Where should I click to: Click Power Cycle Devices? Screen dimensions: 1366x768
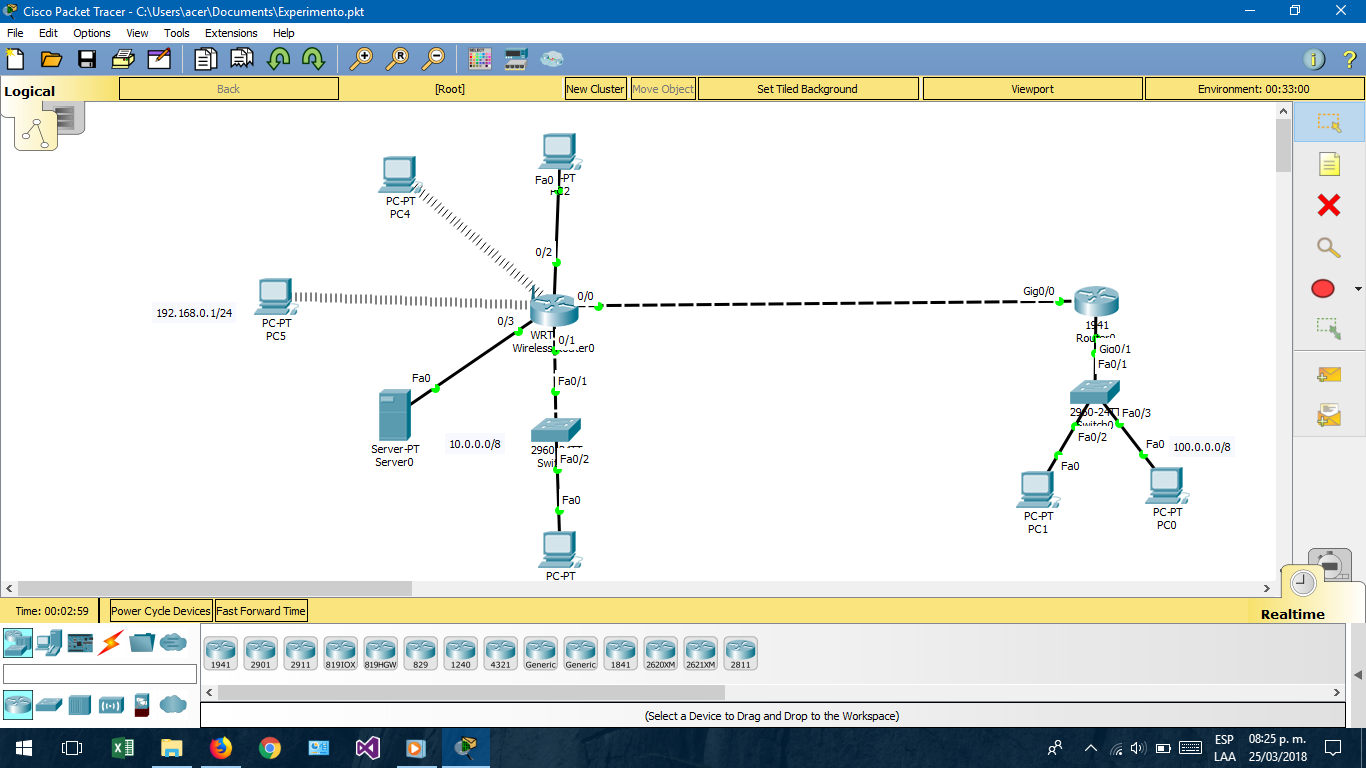[161, 611]
